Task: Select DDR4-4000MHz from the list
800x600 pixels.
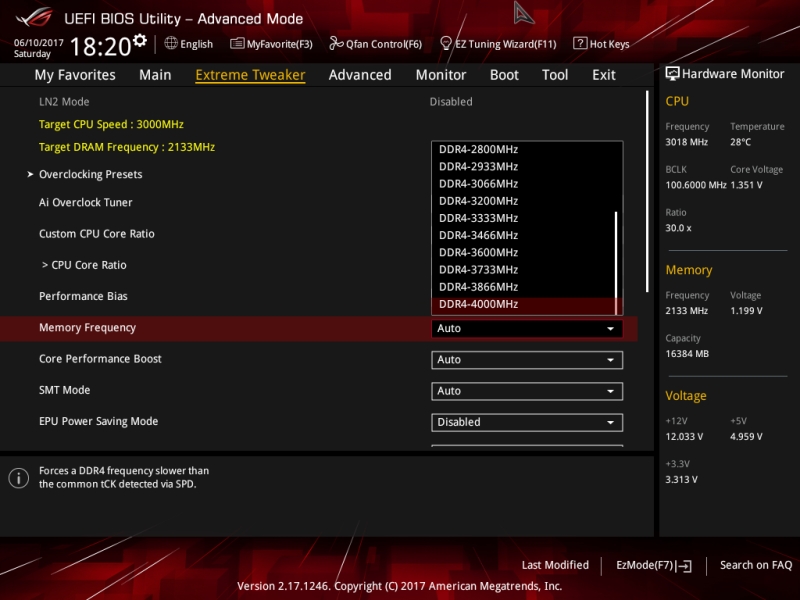Action: [523, 305]
